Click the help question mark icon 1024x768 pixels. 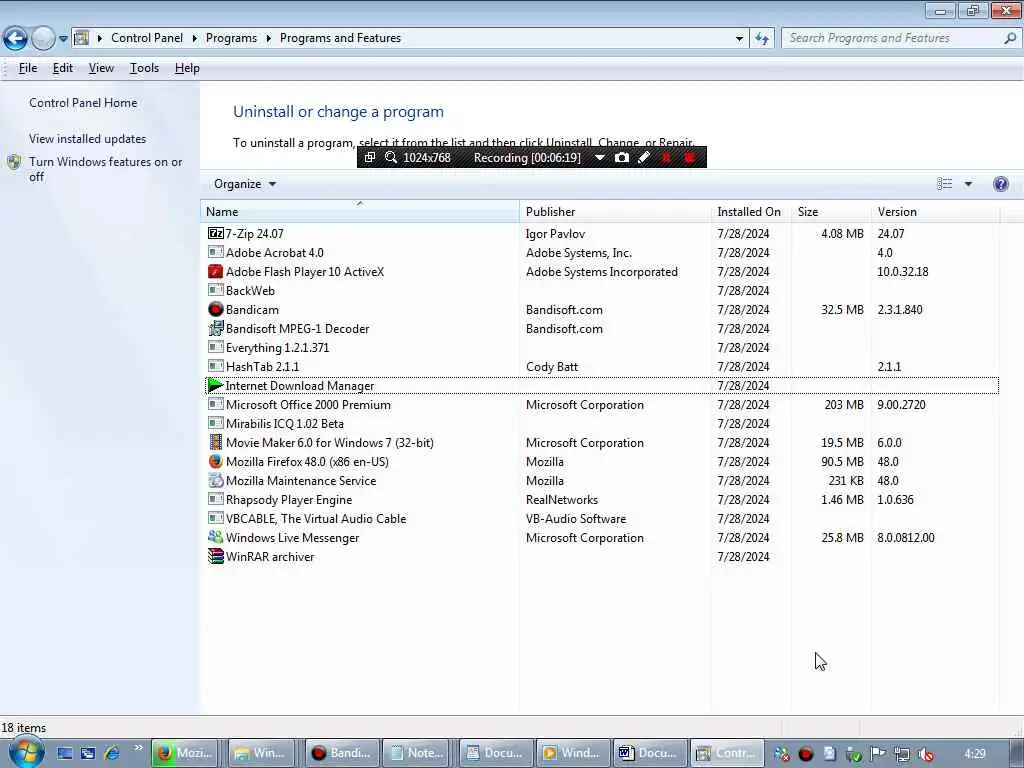[x=1000, y=184]
